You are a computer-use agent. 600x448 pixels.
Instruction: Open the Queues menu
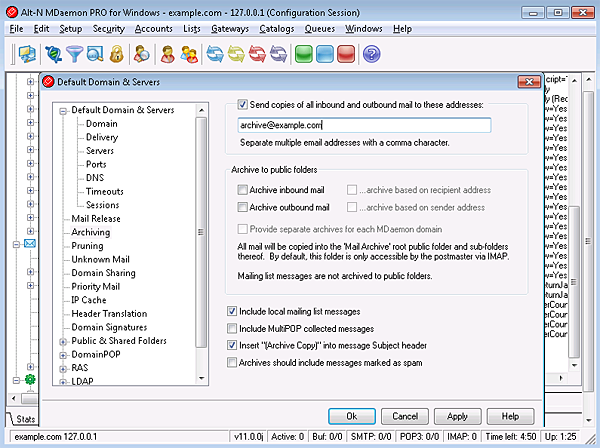tap(320, 29)
